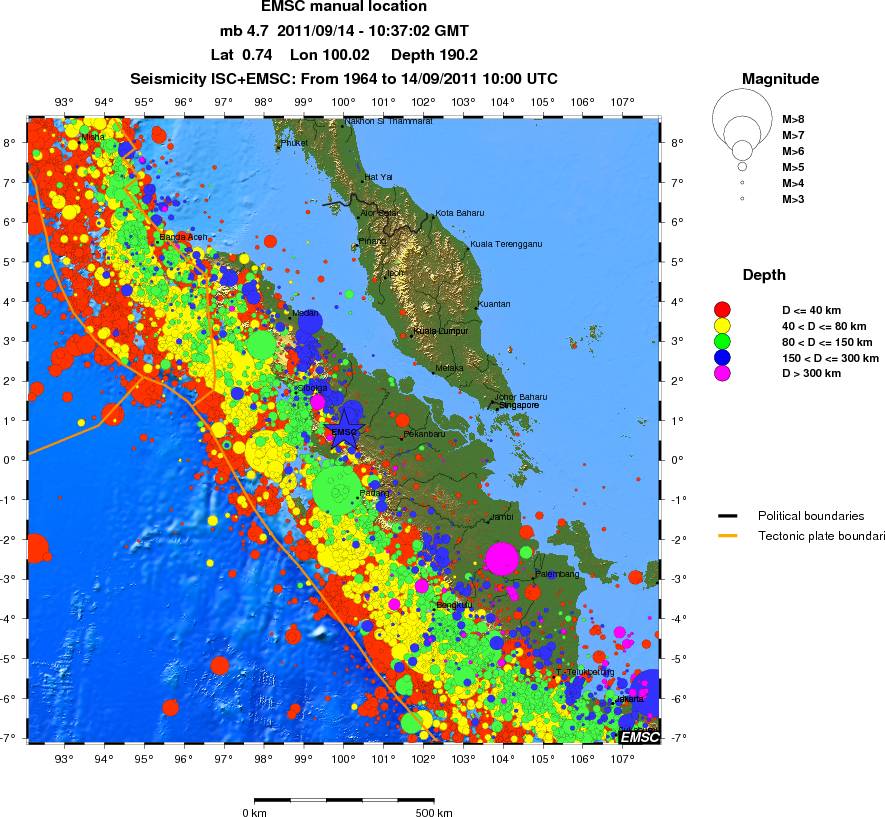The height and width of the screenshot is (817, 885).
Task: Click the map scale bar
Action: [344, 800]
